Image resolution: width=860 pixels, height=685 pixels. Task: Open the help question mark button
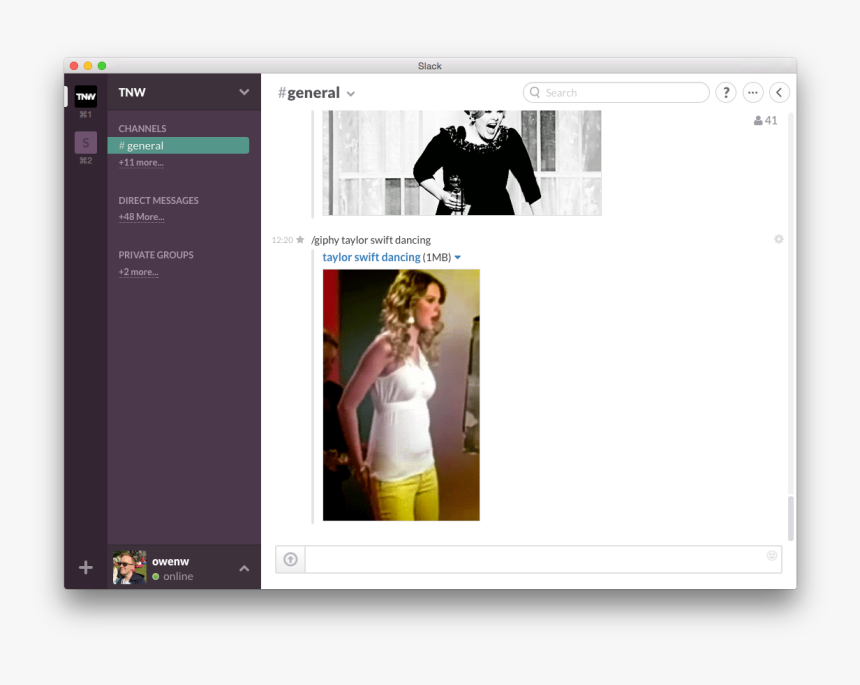point(726,93)
